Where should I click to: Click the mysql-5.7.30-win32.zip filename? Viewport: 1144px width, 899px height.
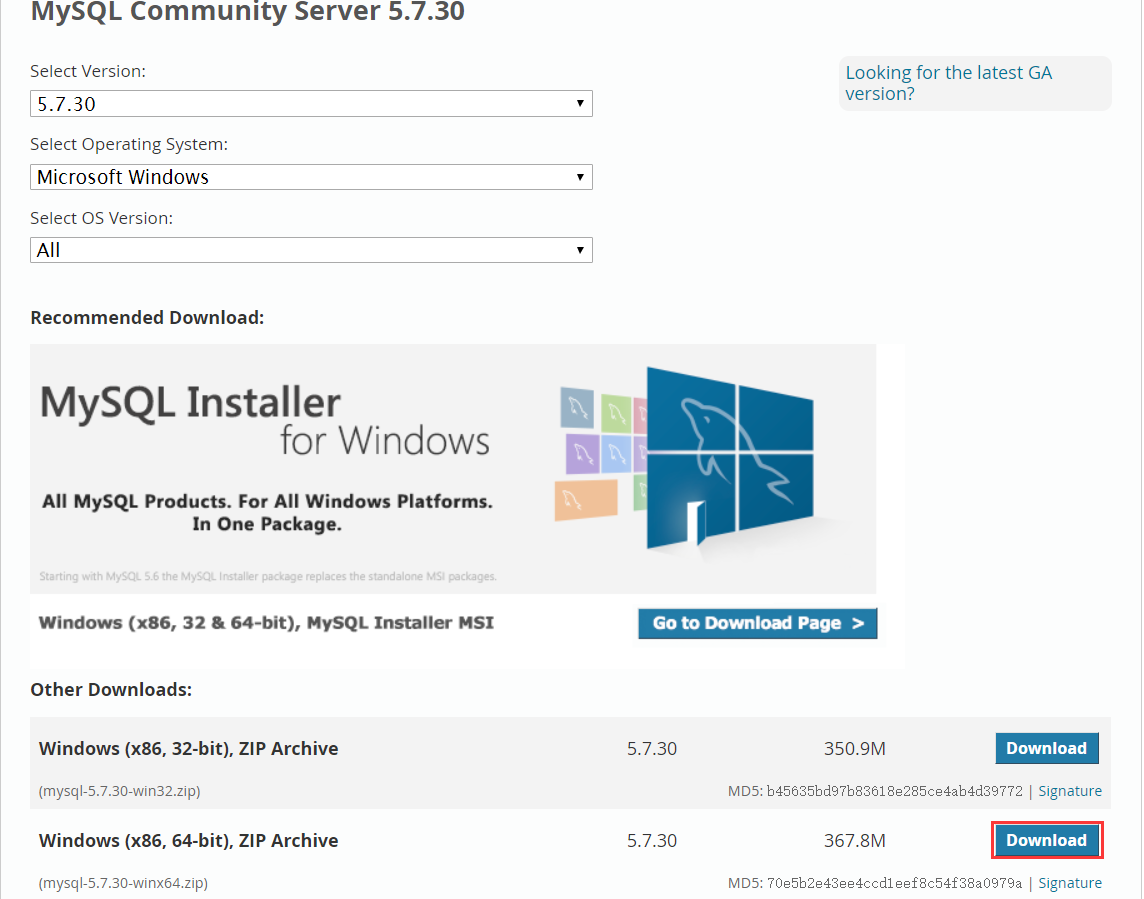click(x=121, y=790)
